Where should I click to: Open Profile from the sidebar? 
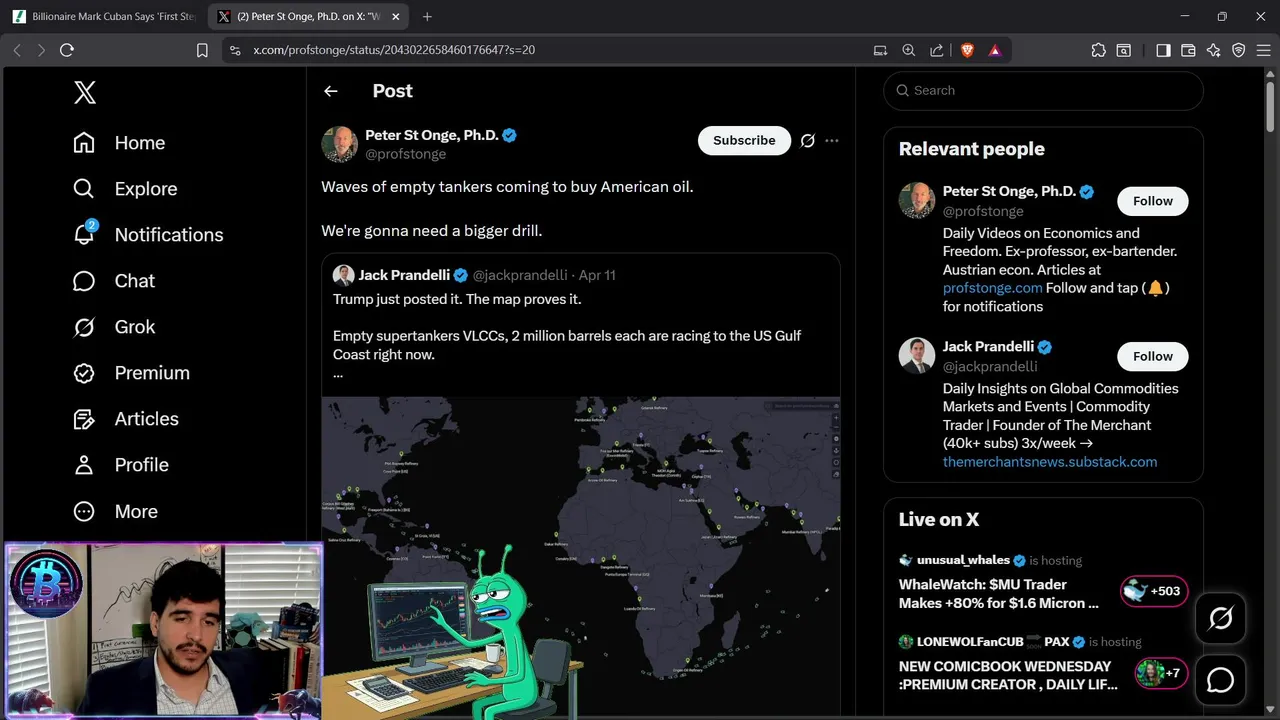(121, 465)
